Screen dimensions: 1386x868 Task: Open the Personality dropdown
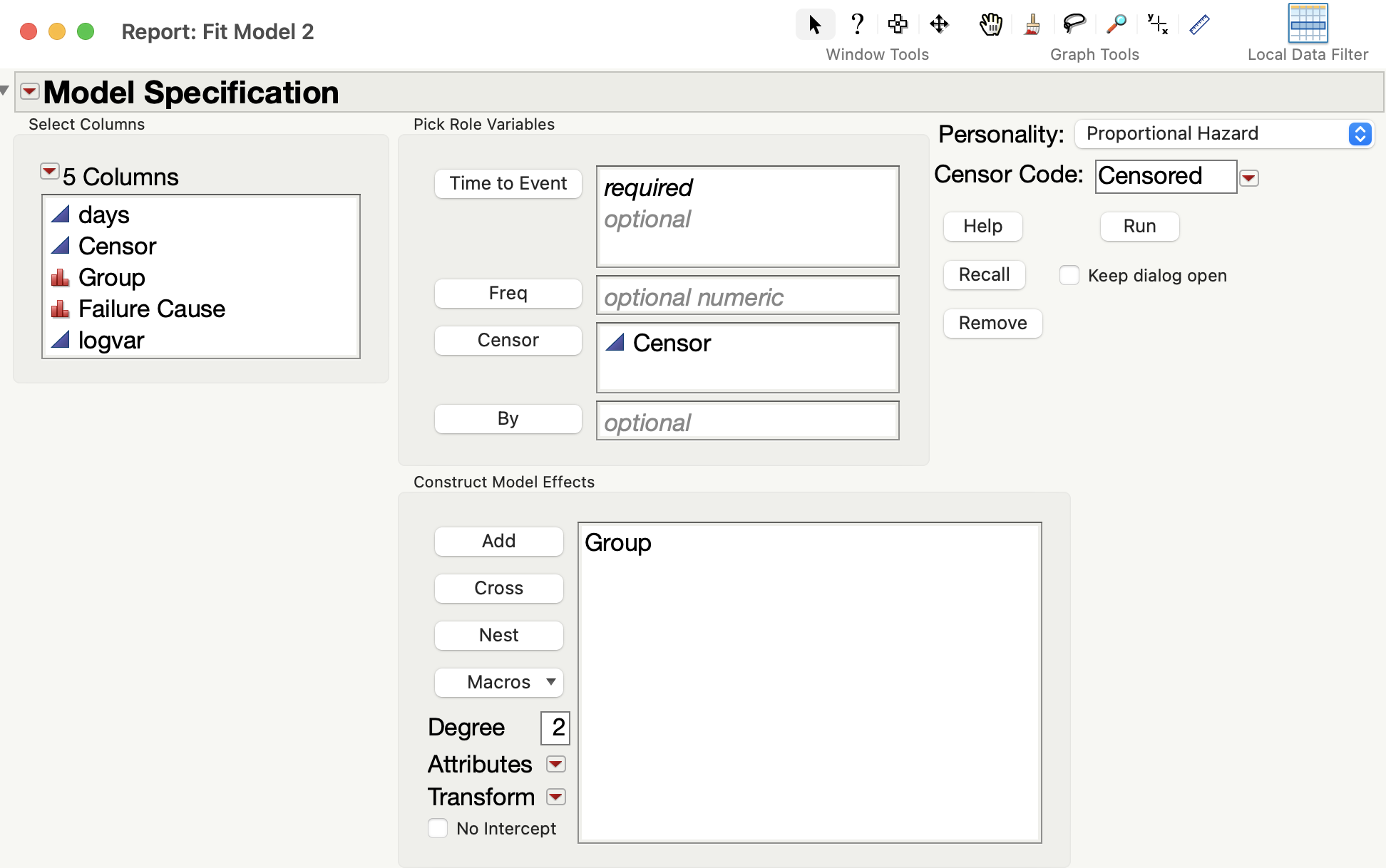[x=1224, y=134]
